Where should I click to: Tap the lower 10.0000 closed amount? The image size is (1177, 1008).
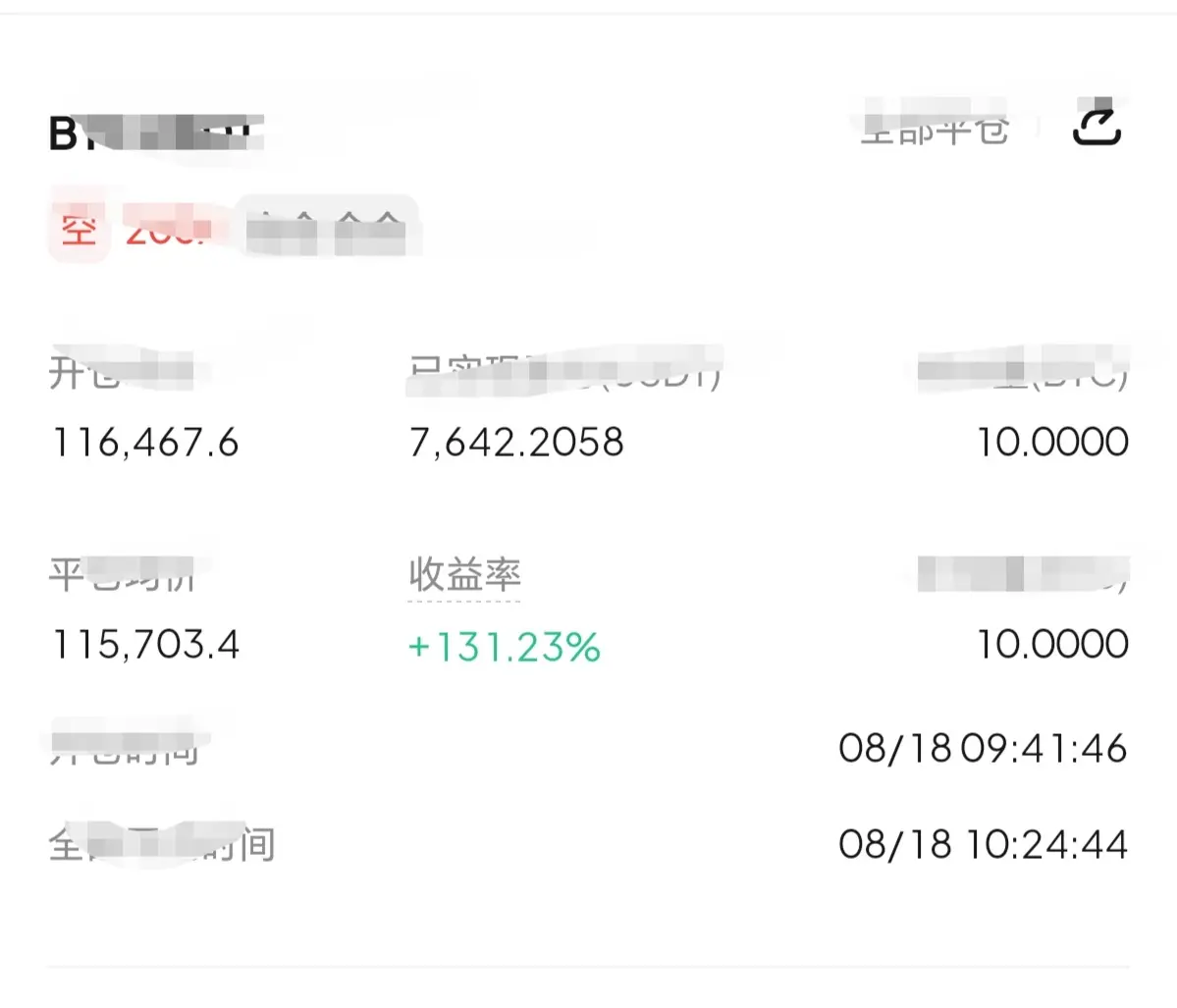click(x=1052, y=644)
